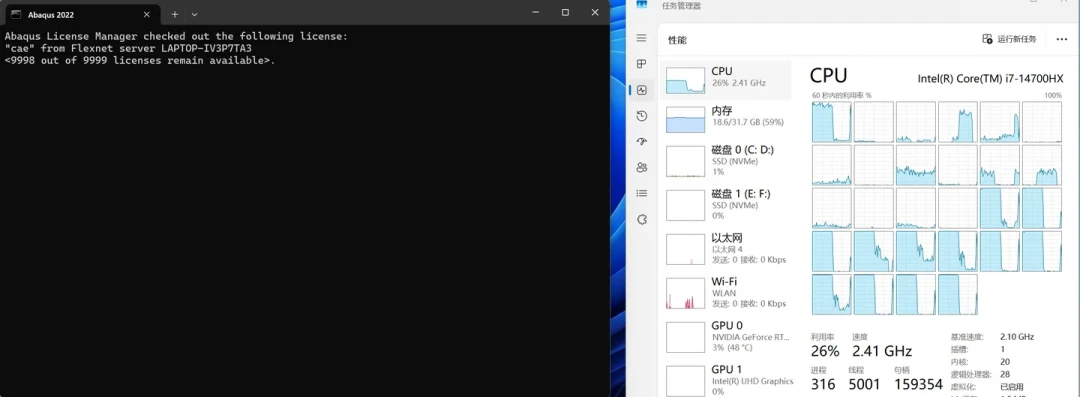Add a new tab in the terminal

(x=175, y=14)
